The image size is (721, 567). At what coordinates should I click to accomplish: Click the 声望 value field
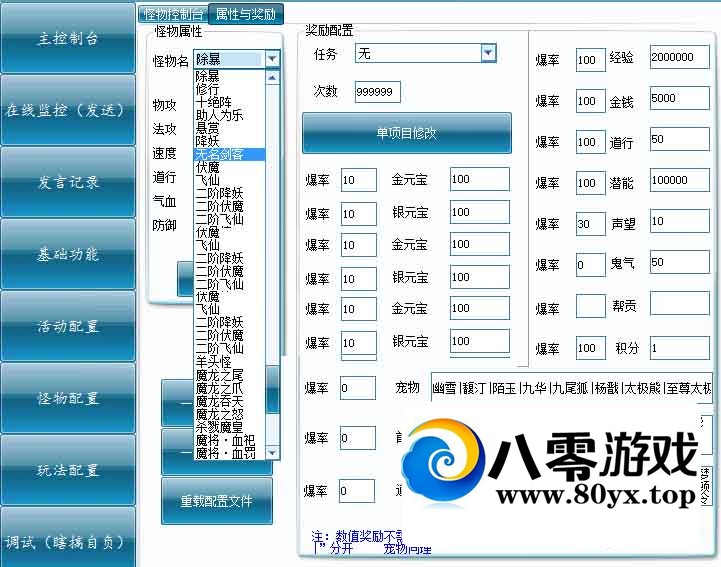tap(680, 221)
